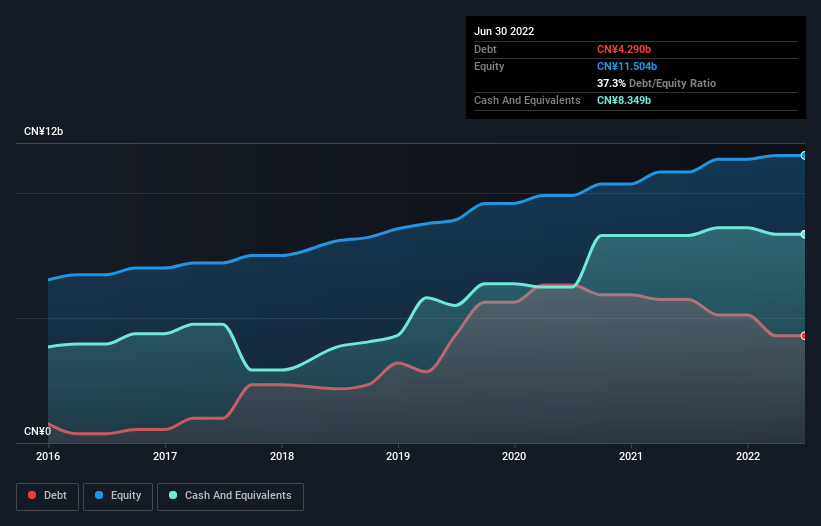
Task: Click the 2018 x-axis label
Action: (x=282, y=456)
